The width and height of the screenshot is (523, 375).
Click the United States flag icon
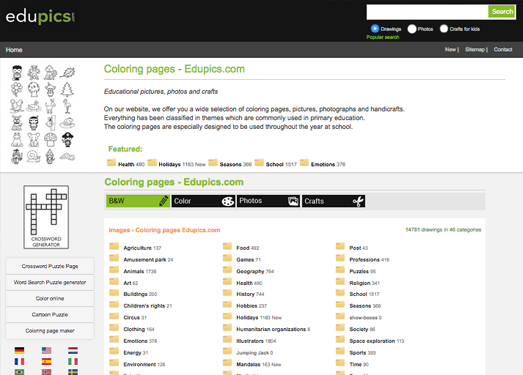(46, 350)
